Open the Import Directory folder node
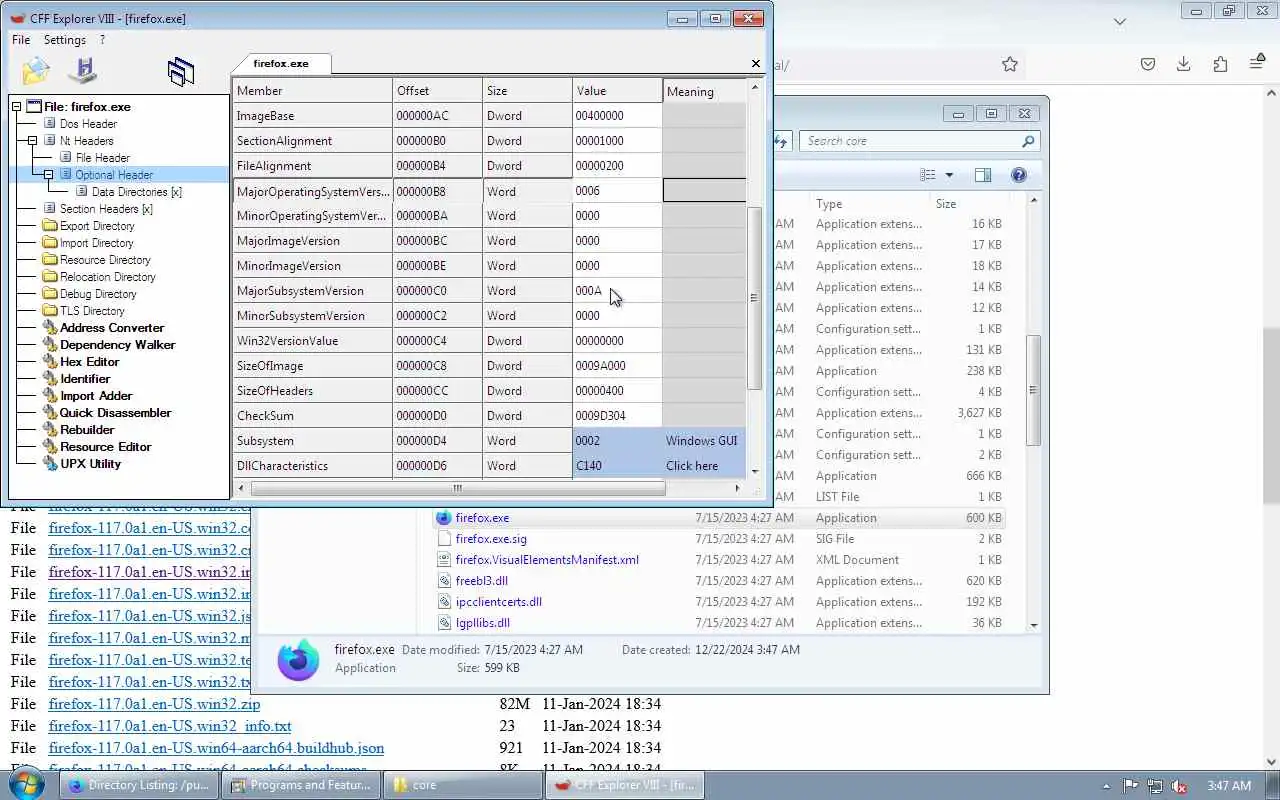Image resolution: width=1280 pixels, height=800 pixels. pyautogui.click(x=97, y=243)
